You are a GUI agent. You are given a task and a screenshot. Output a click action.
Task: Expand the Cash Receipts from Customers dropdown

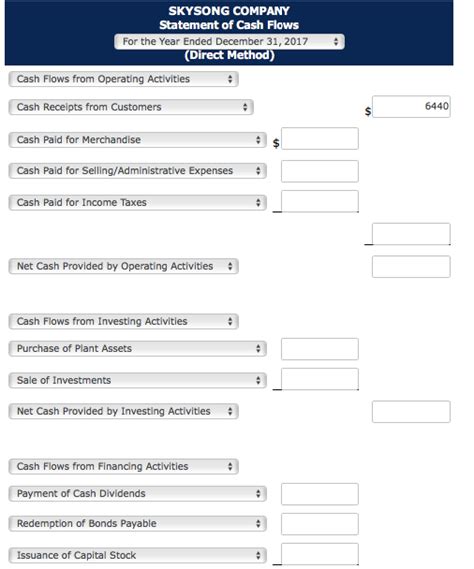(x=131, y=107)
